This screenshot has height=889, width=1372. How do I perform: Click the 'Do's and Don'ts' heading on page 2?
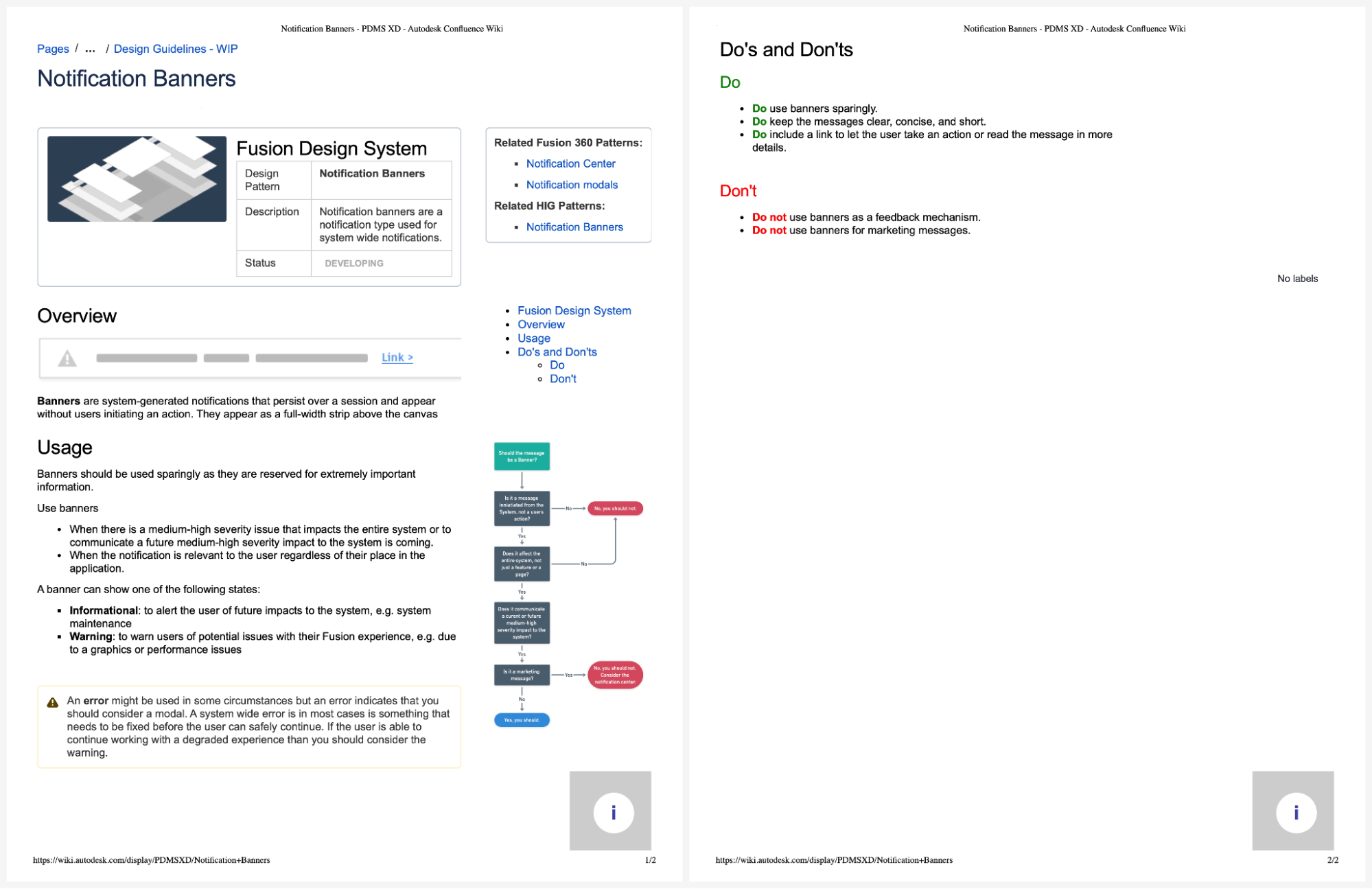(786, 49)
